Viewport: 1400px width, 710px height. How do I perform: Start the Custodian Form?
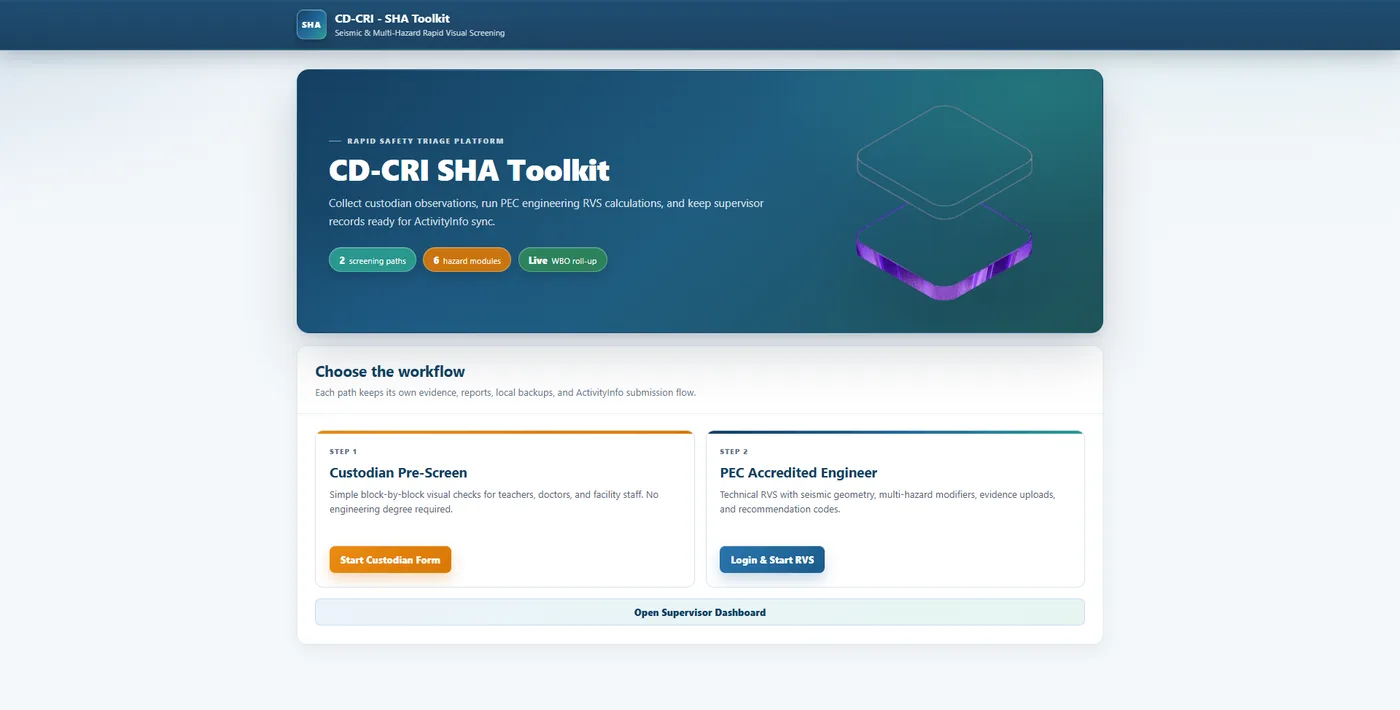coord(390,560)
